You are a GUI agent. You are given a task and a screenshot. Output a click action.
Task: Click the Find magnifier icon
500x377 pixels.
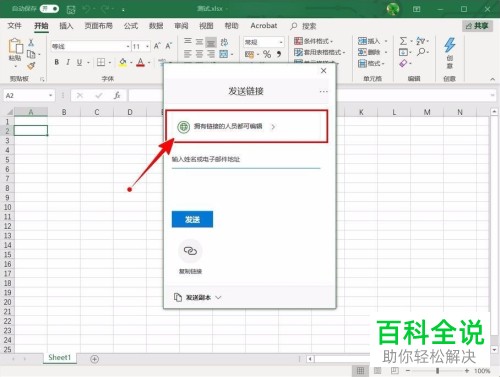click(x=421, y=52)
